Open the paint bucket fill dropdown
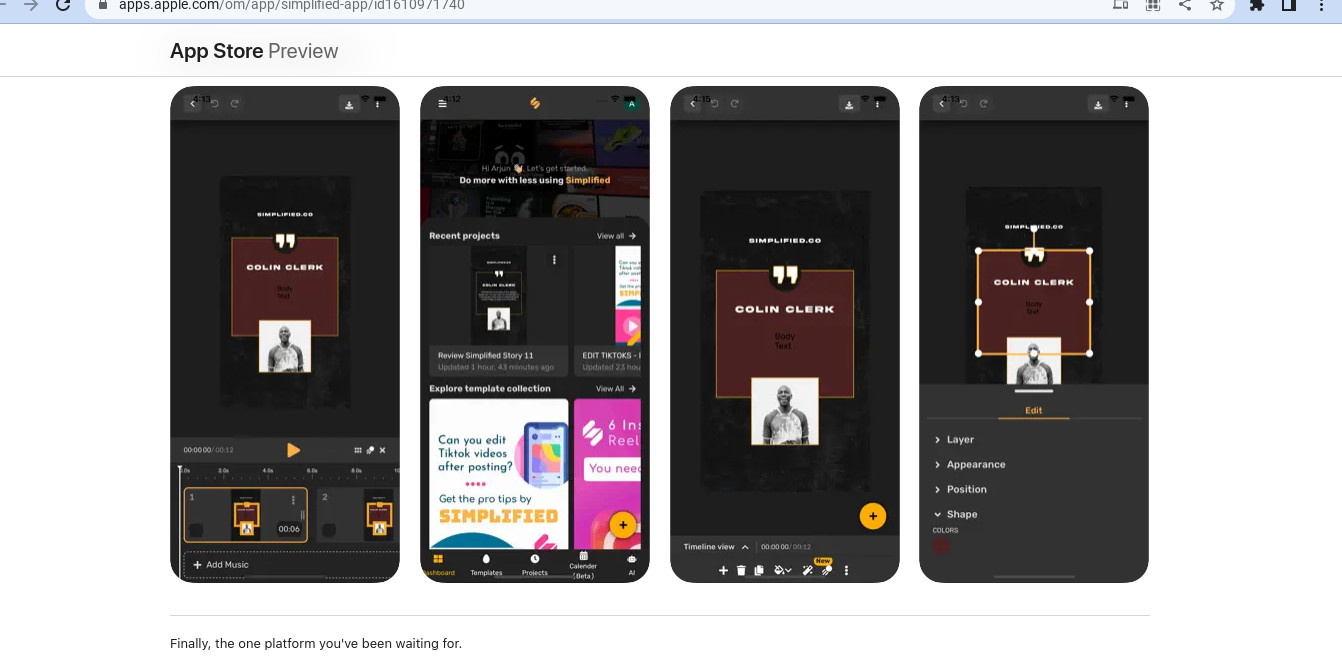 (x=783, y=570)
